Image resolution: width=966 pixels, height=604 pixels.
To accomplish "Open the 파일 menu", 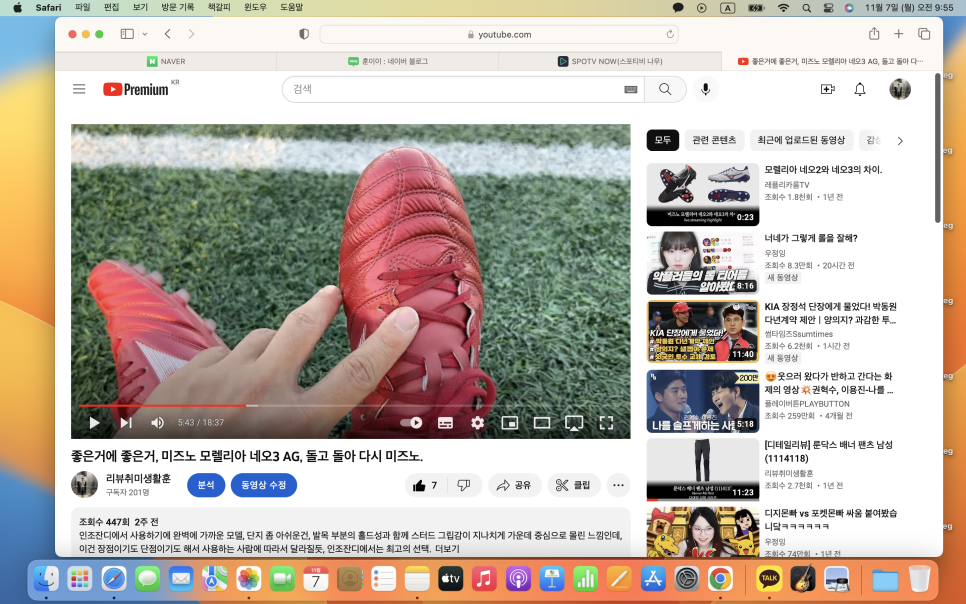I will (83, 7).
